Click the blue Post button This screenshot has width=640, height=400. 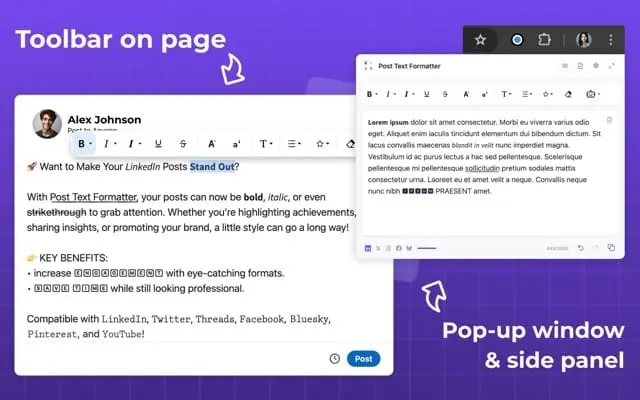pos(363,359)
